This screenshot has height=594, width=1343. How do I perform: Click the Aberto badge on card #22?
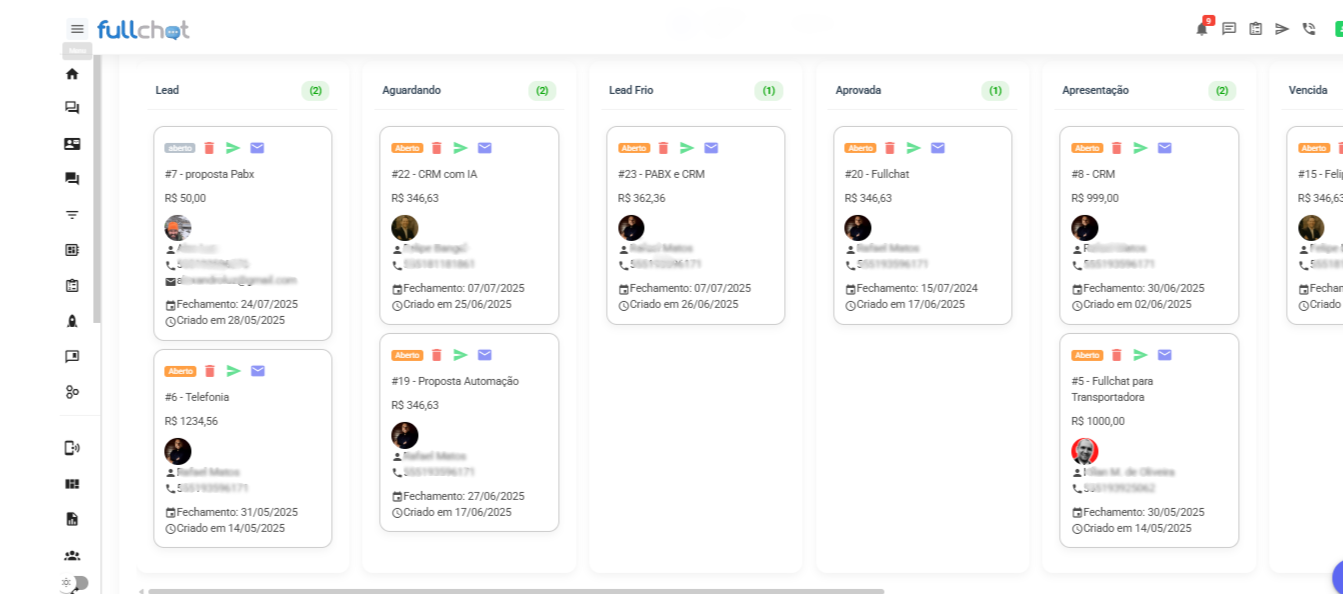[x=407, y=148]
